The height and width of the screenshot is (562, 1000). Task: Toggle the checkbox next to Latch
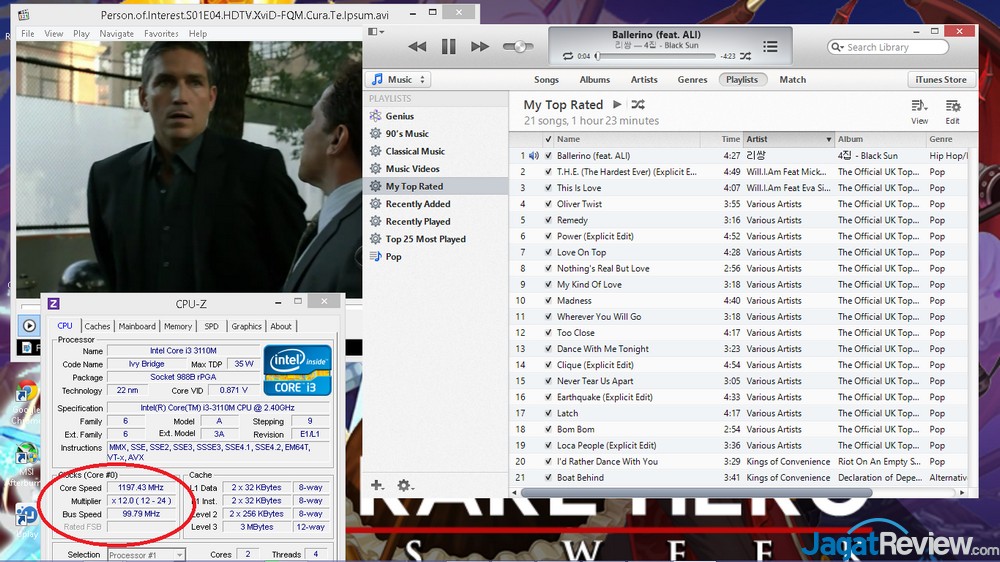[x=548, y=414]
